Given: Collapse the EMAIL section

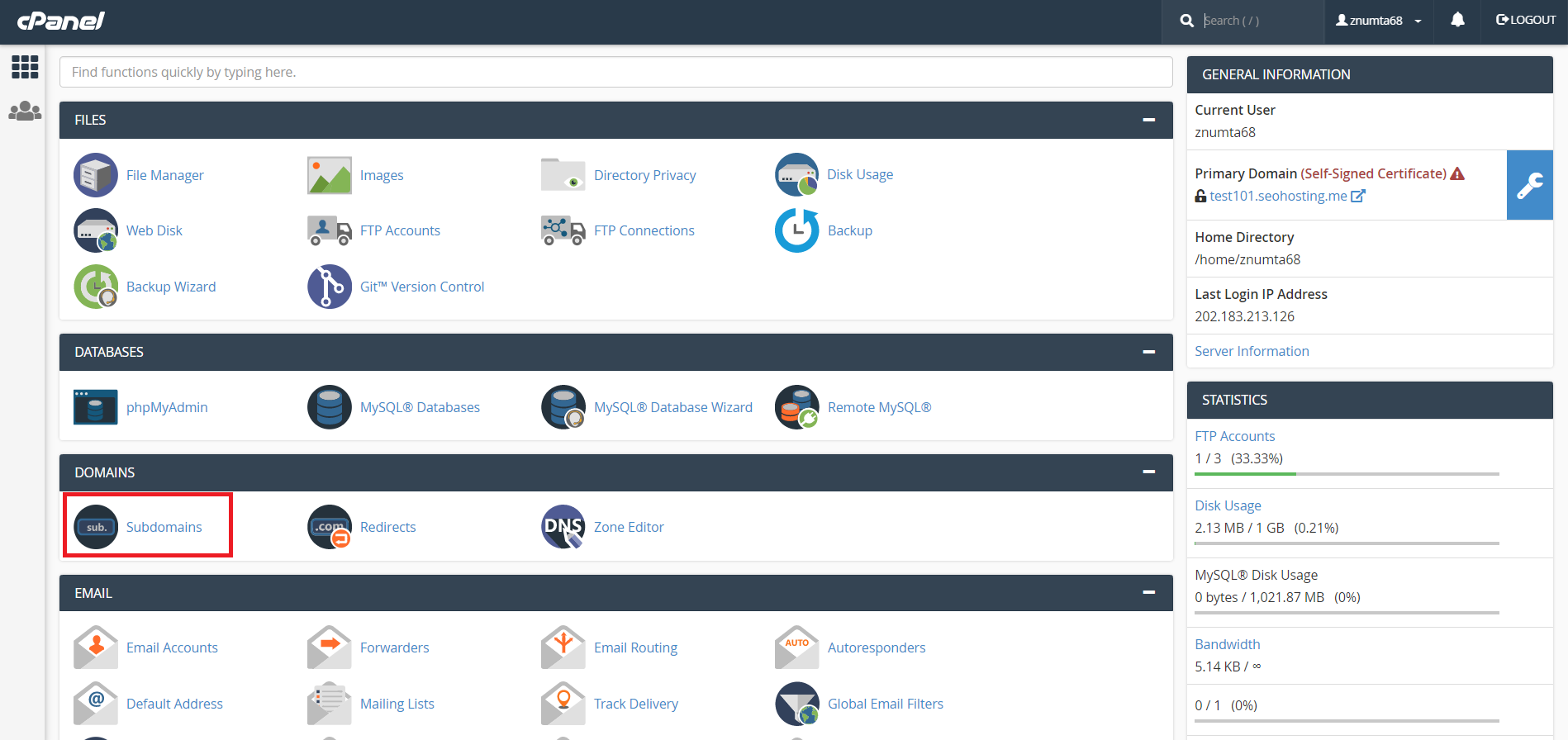Looking at the screenshot, I should [x=1148, y=592].
